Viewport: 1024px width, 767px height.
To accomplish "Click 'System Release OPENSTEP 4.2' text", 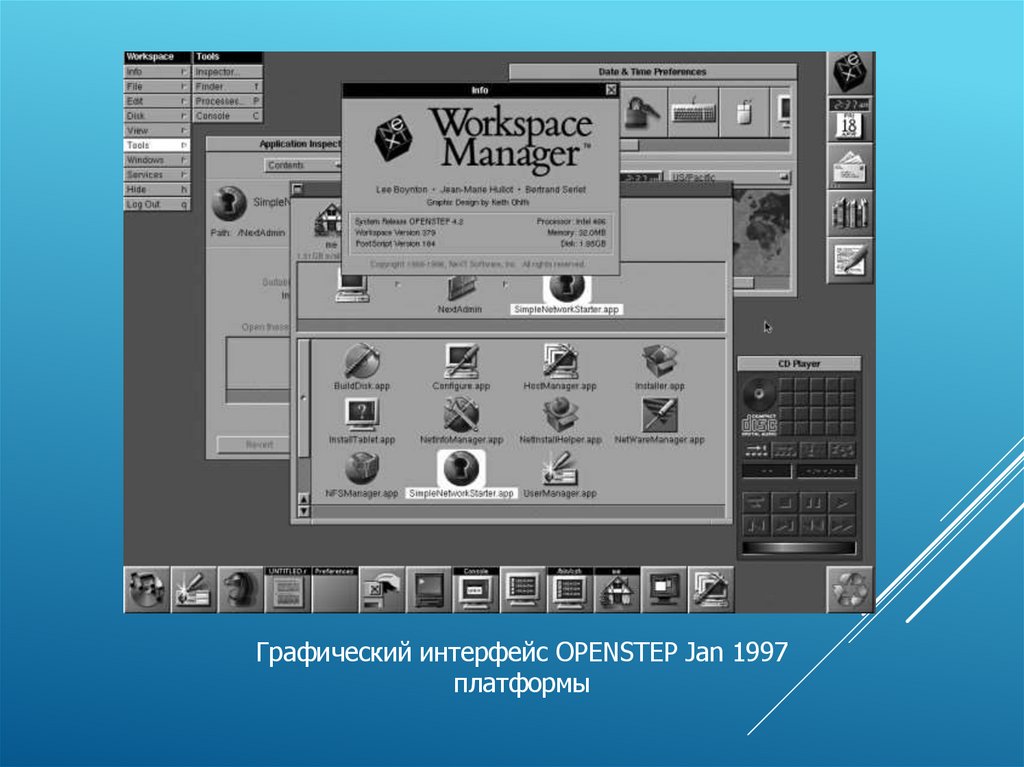I will (409, 221).
